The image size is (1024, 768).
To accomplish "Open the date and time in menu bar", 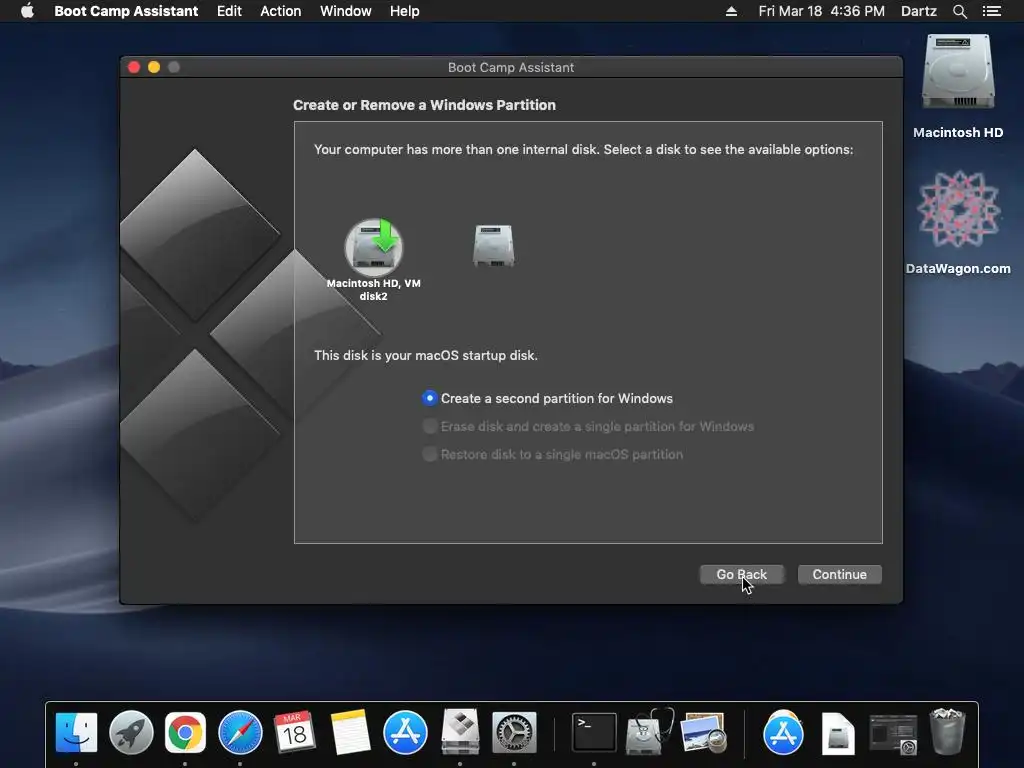I will [822, 11].
